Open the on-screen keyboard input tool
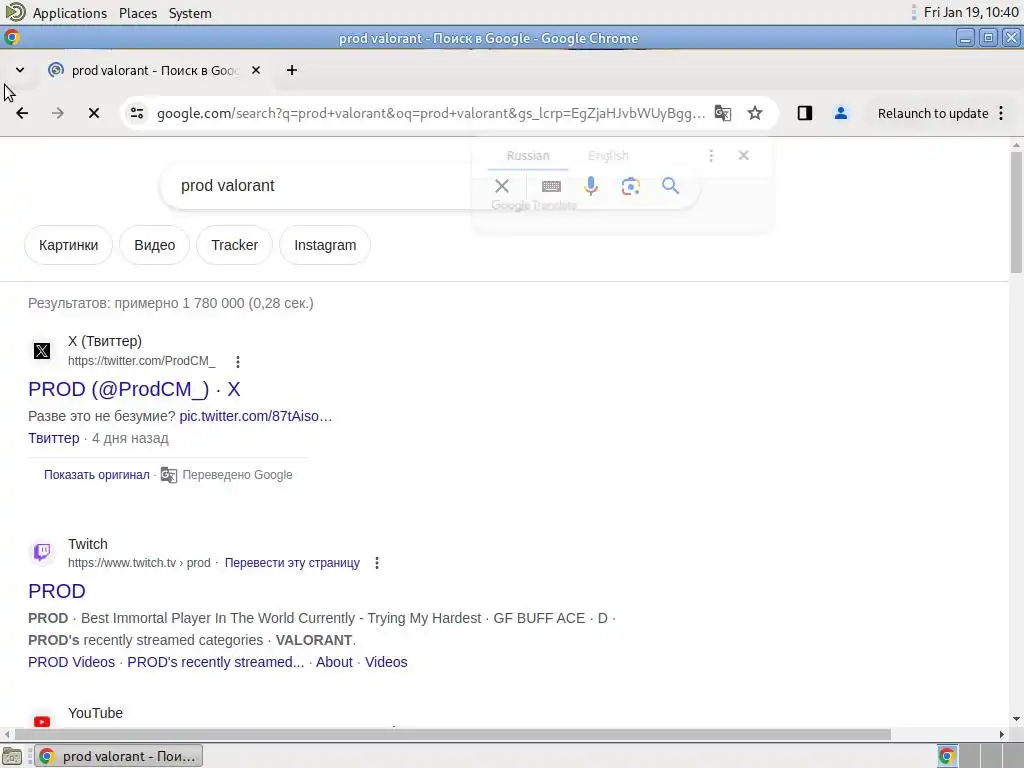The height and width of the screenshot is (768, 1024). 551,186
